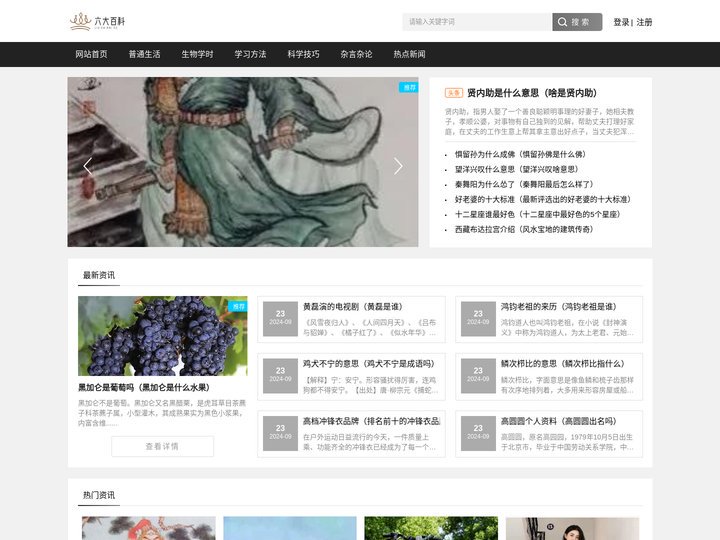The height and width of the screenshot is (540, 720).
Task: Open headline 贤内助是什么意思 article
Action: click(532, 93)
